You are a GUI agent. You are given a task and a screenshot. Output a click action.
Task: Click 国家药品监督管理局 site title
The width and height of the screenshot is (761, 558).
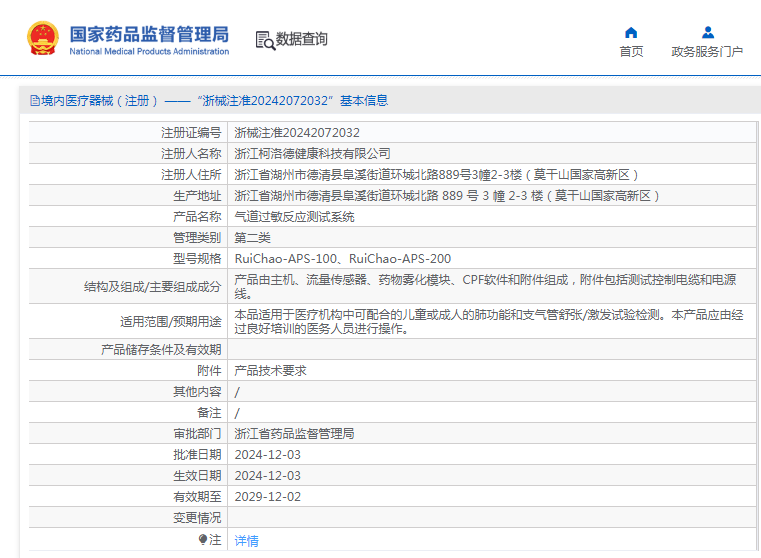click(x=149, y=34)
